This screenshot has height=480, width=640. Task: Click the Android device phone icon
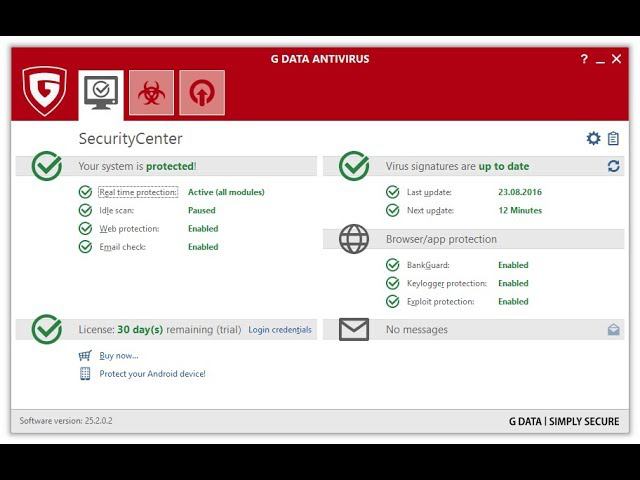click(85, 373)
